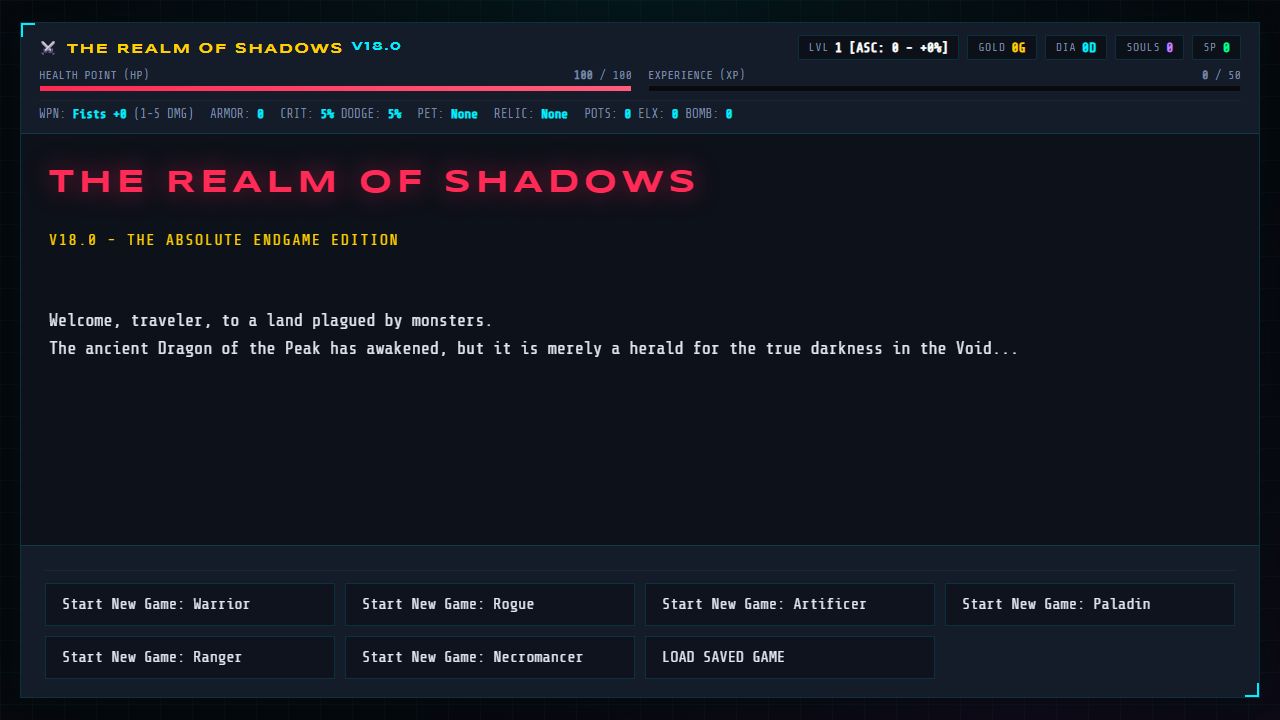The width and height of the screenshot is (1280, 720).
Task: Click the large red 'THE REALM OF SHADOWS' heading
Action: click(x=373, y=182)
